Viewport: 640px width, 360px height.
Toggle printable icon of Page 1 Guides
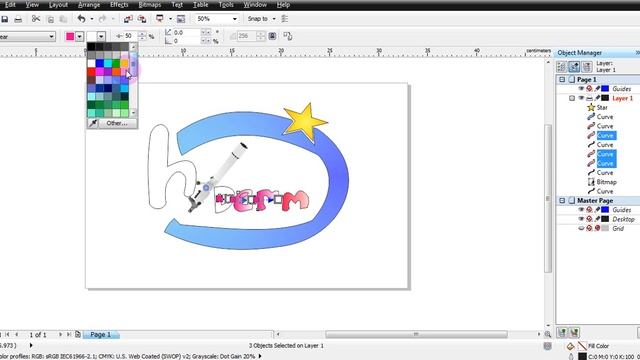point(589,89)
